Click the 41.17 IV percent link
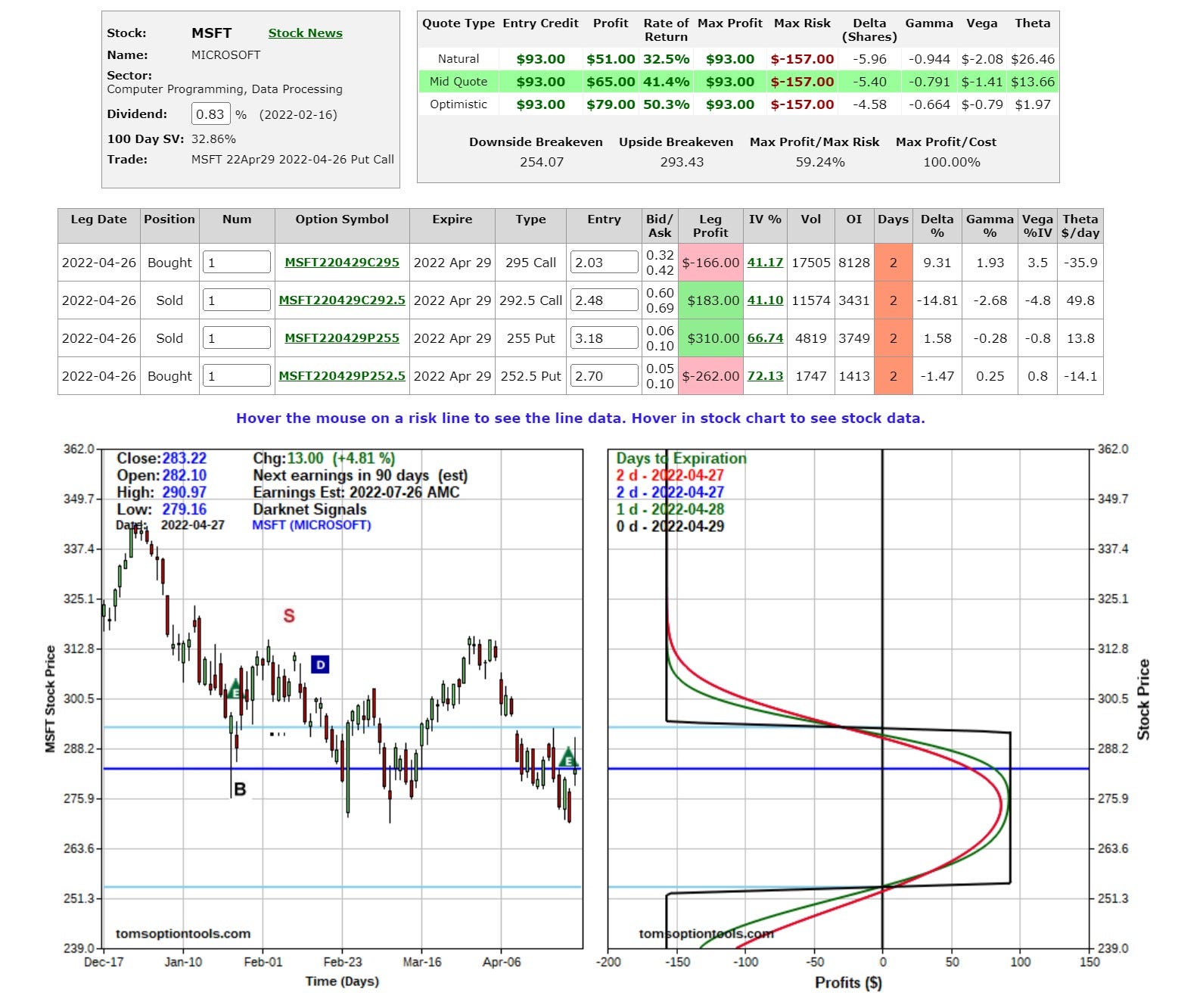This screenshot has width=1203, height=1008. [x=765, y=263]
